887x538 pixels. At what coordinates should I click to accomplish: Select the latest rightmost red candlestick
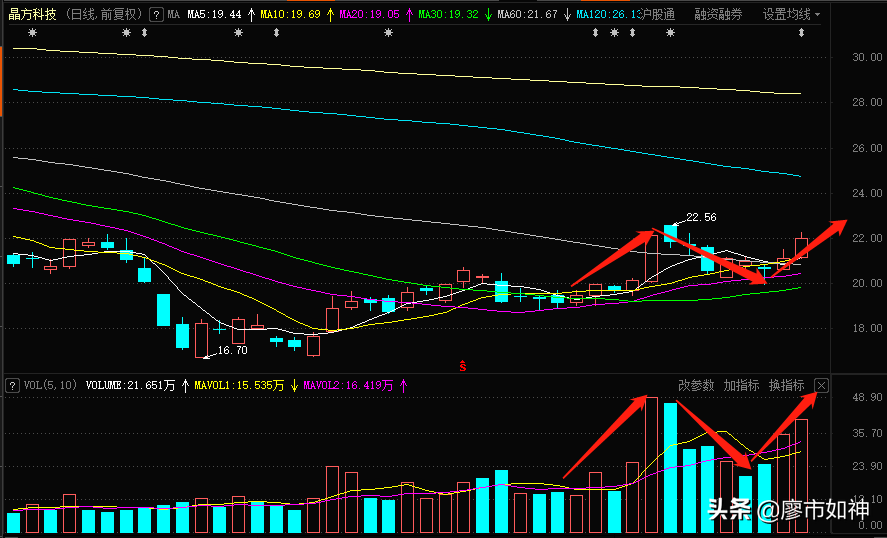[801, 247]
